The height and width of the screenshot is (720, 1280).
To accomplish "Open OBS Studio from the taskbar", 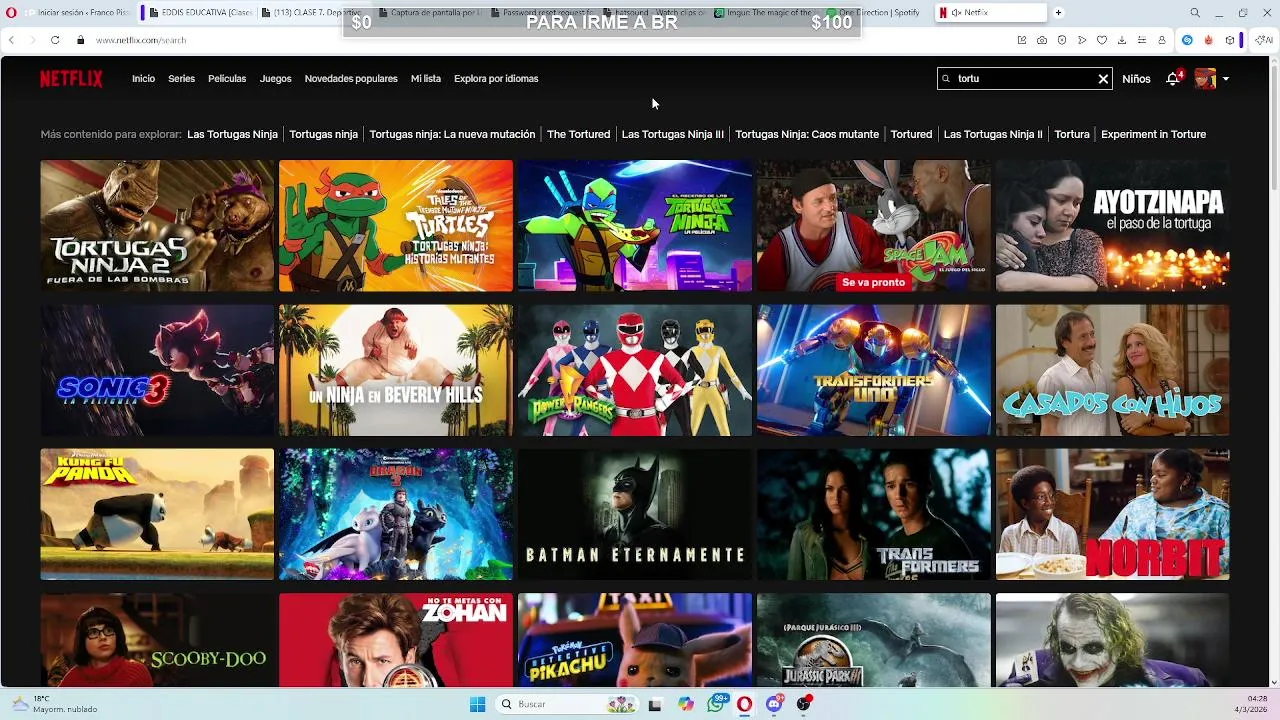I will (803, 704).
